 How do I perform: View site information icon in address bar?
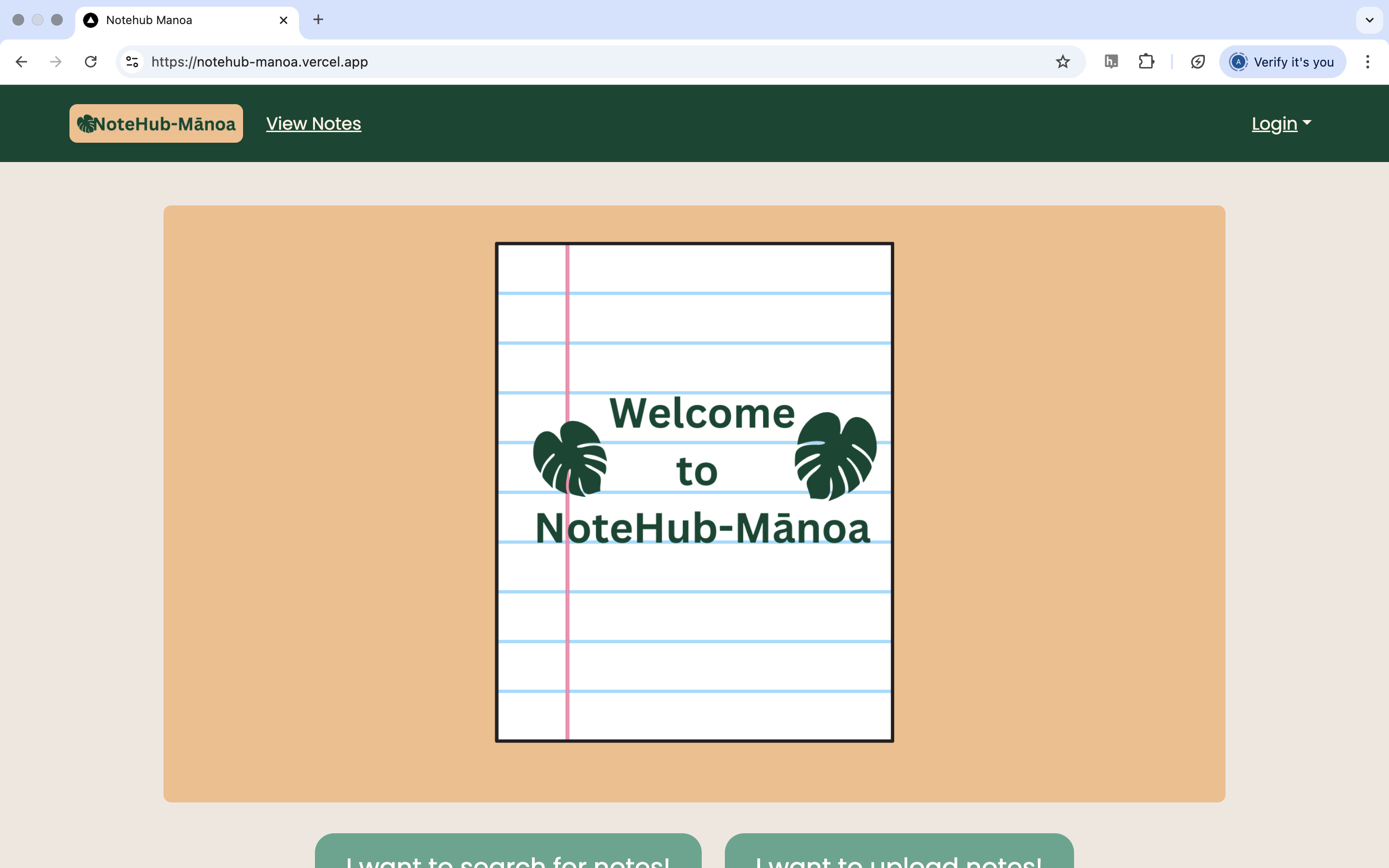click(133, 61)
